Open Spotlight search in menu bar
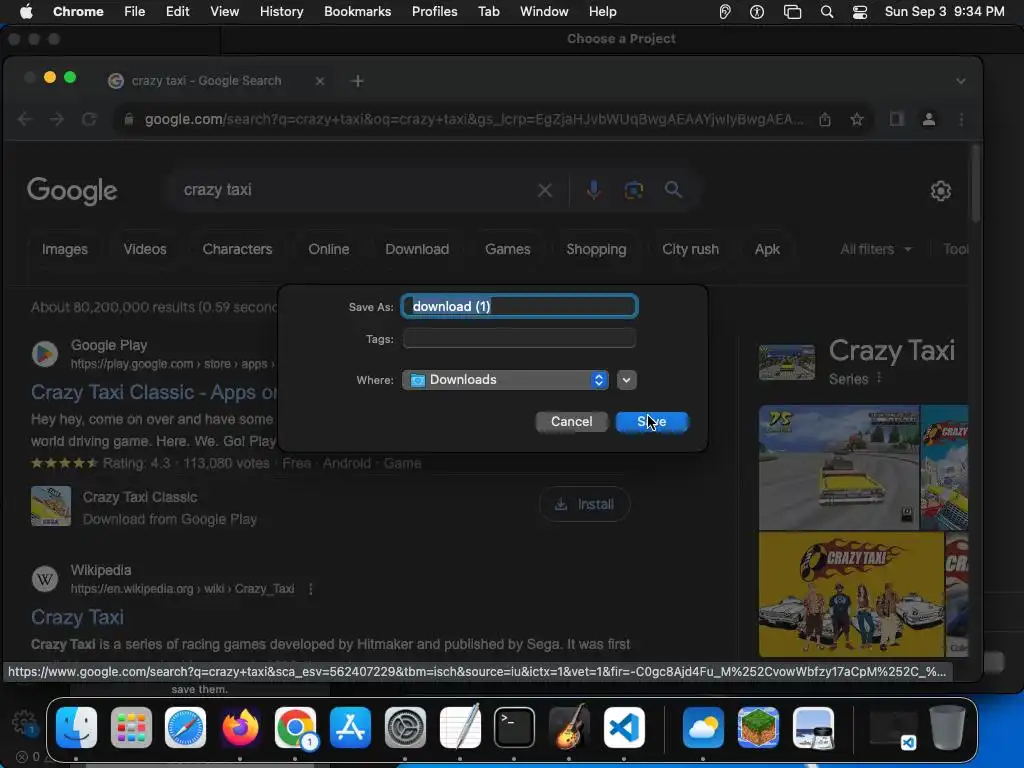Viewport: 1024px width, 768px height. 827,11
